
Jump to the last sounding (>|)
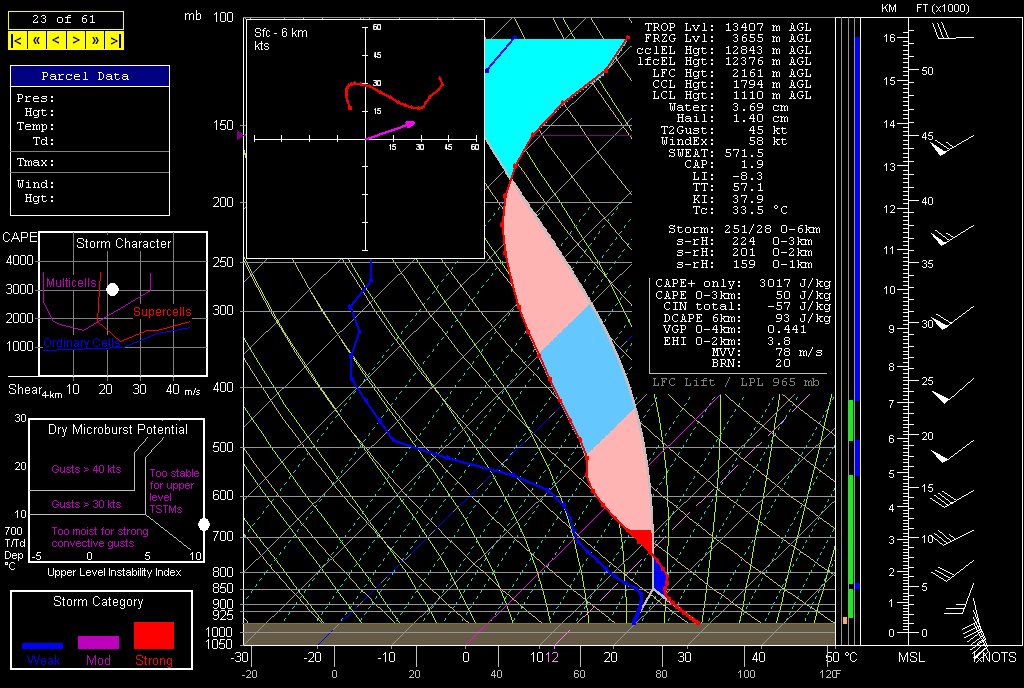tap(115, 40)
